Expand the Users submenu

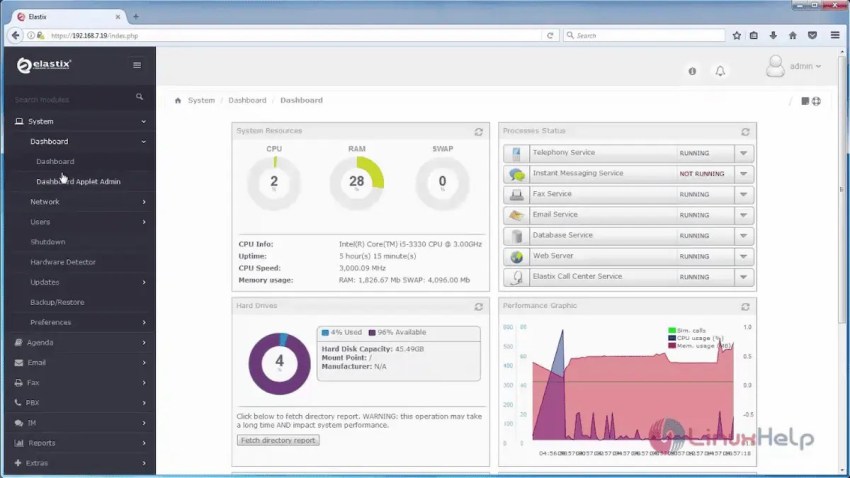point(80,222)
